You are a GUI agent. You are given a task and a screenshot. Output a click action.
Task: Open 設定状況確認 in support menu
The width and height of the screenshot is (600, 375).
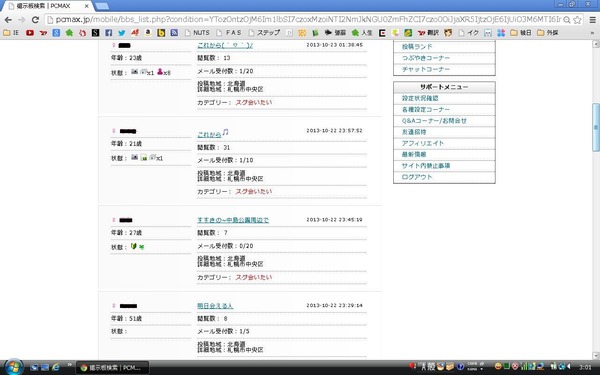[x=420, y=98]
